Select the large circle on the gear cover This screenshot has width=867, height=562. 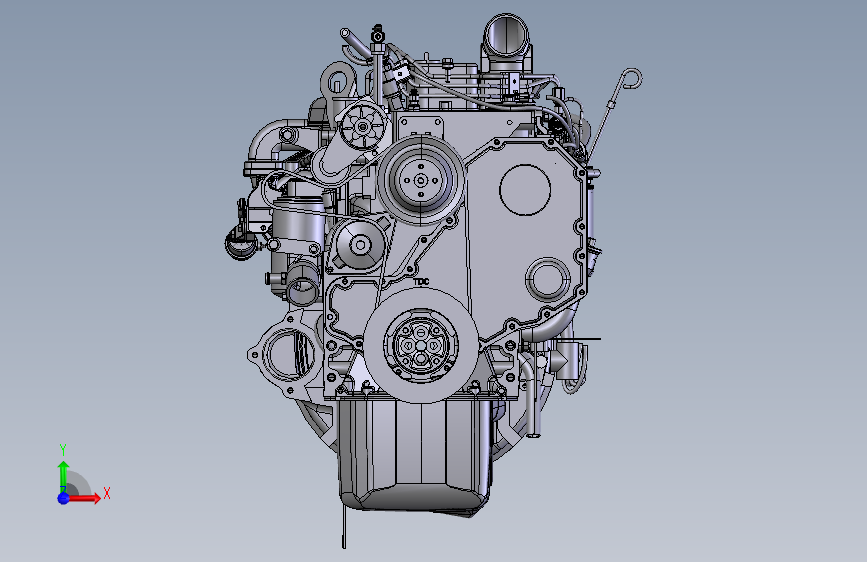point(525,190)
